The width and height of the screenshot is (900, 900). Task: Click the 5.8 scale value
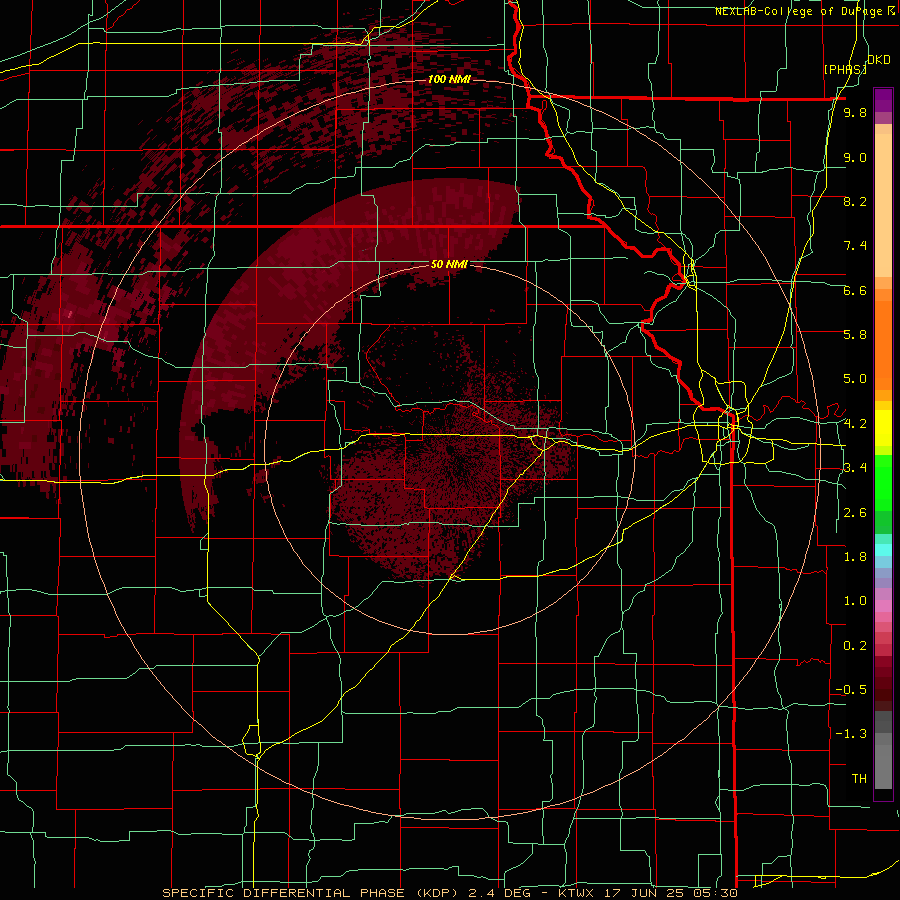point(855,334)
